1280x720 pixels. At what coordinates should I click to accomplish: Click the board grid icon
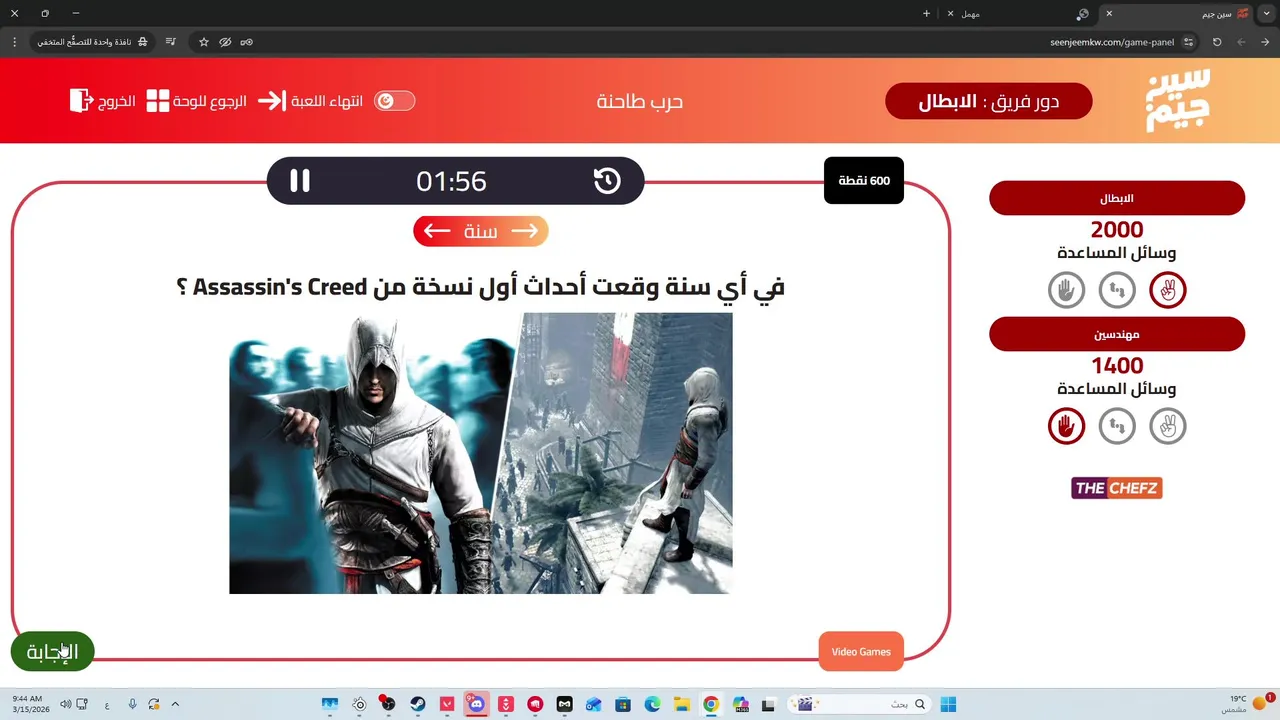point(158,101)
